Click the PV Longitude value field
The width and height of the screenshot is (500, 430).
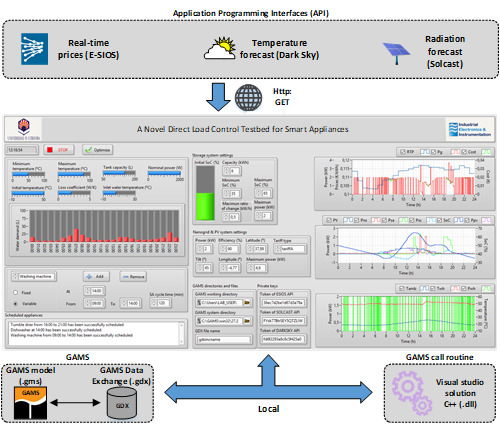pos(233,267)
